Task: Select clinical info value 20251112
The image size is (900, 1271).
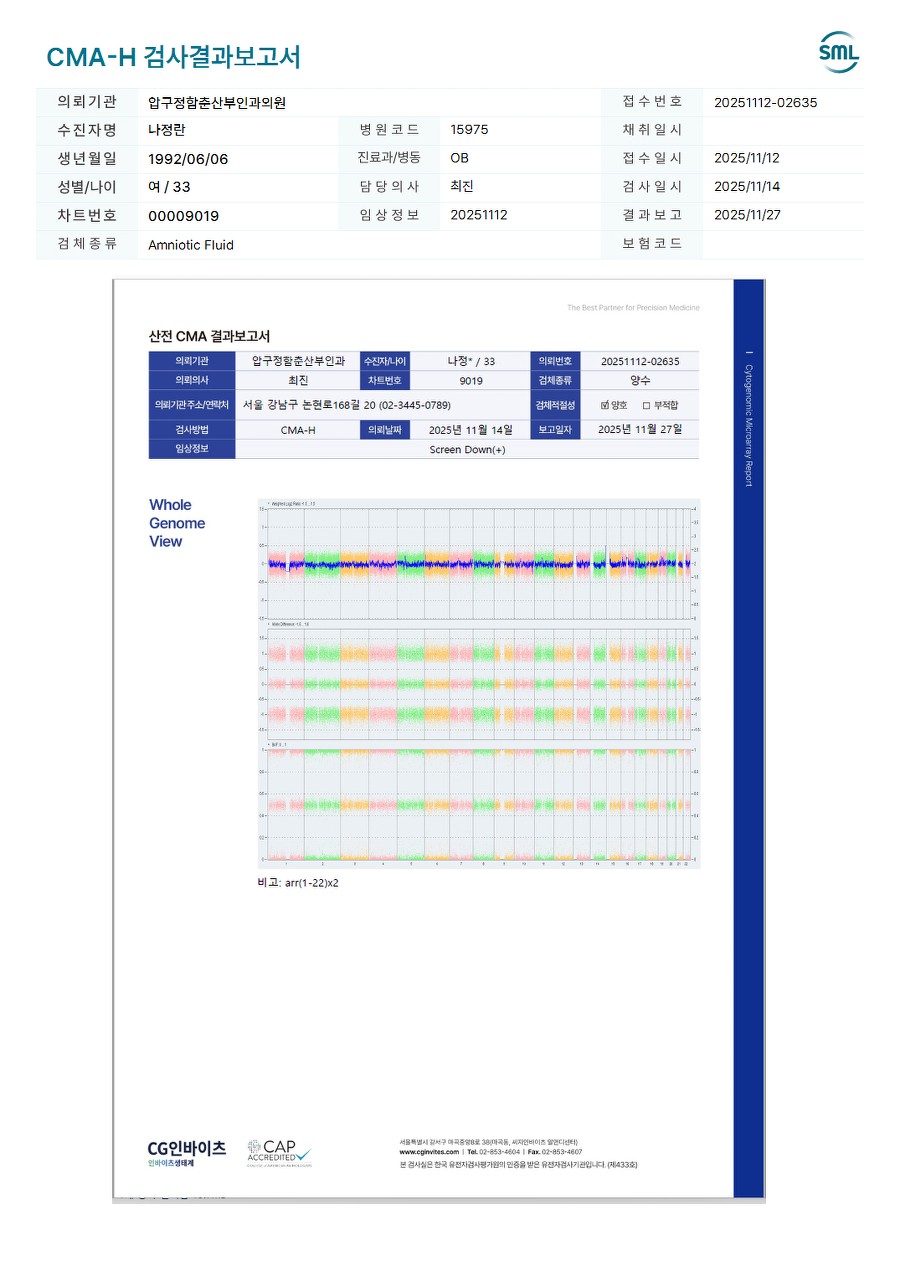Action: tap(479, 215)
